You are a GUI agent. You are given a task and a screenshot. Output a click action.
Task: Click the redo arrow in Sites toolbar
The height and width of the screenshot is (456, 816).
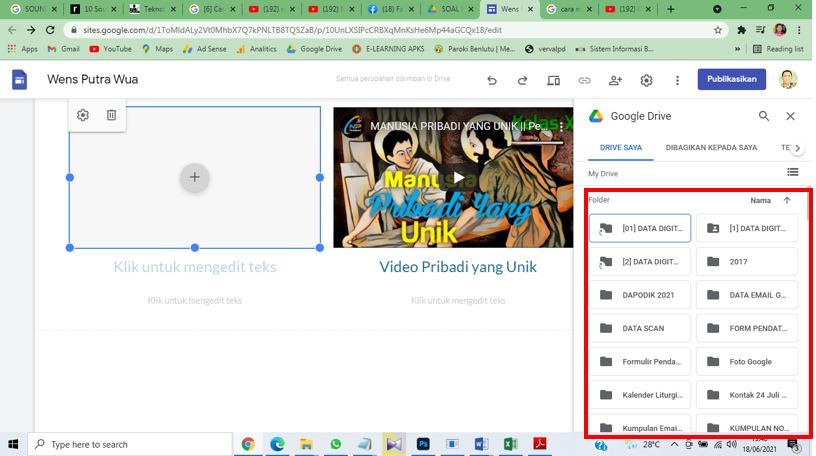pyautogui.click(x=522, y=81)
